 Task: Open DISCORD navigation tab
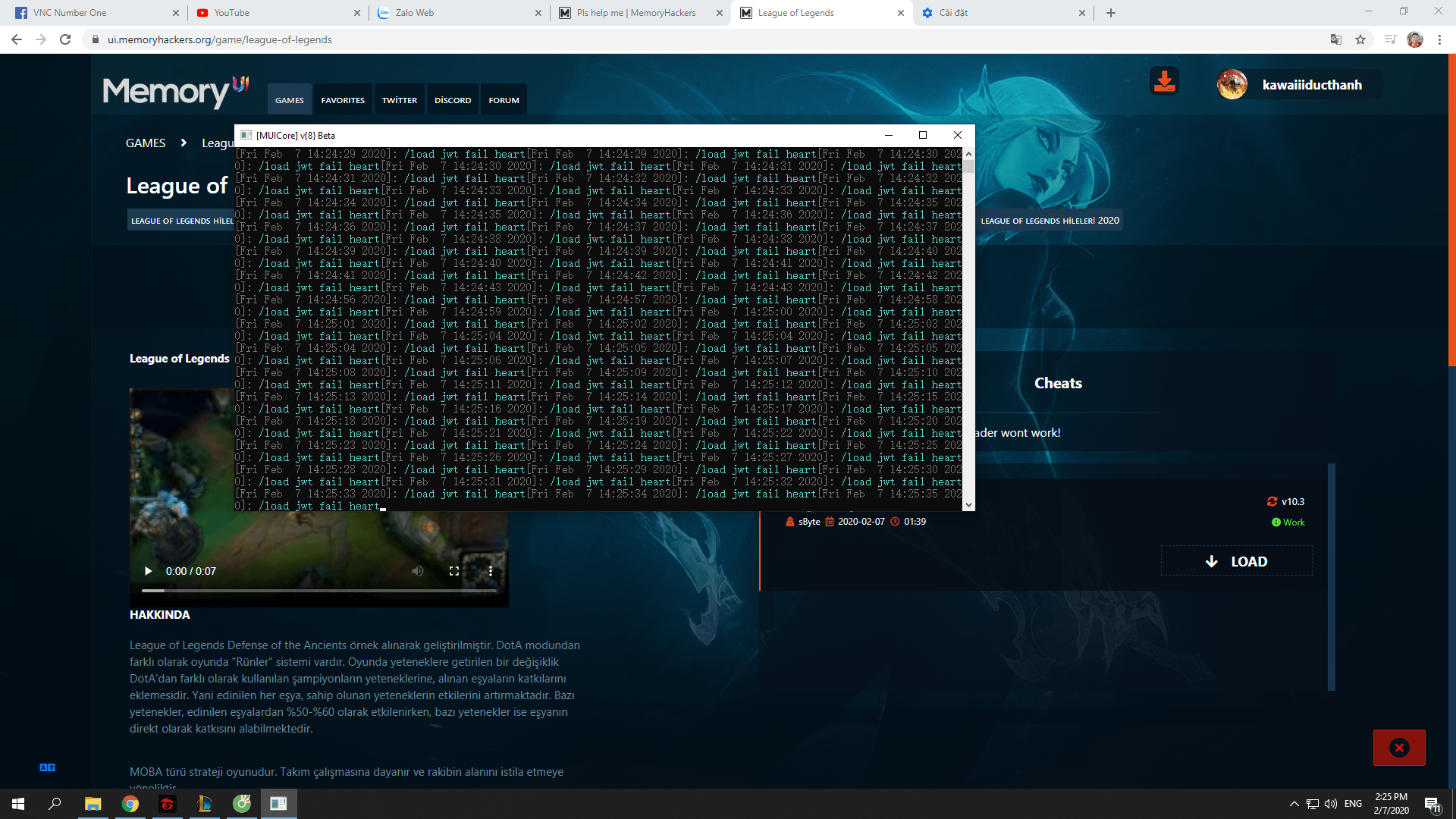pyautogui.click(x=453, y=99)
